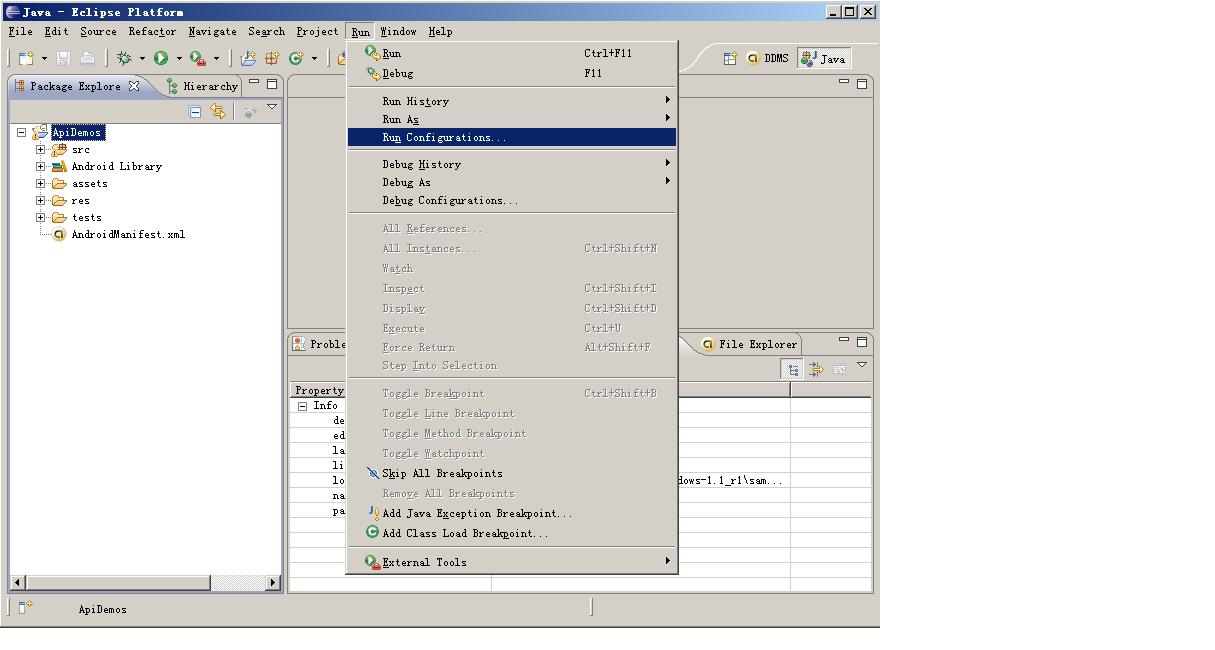Click the status bar fast view icon

tap(25, 607)
